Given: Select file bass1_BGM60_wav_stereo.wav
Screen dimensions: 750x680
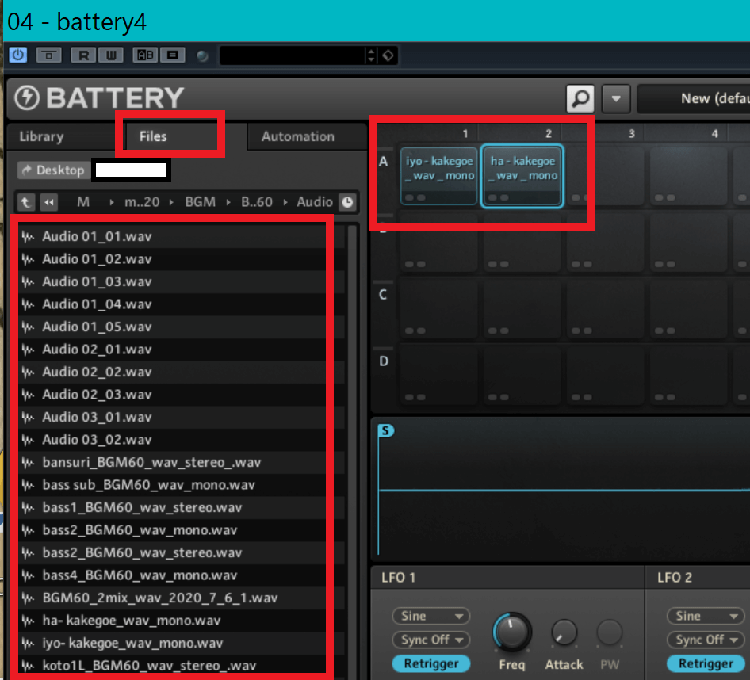Looking at the screenshot, I should tap(182, 507).
